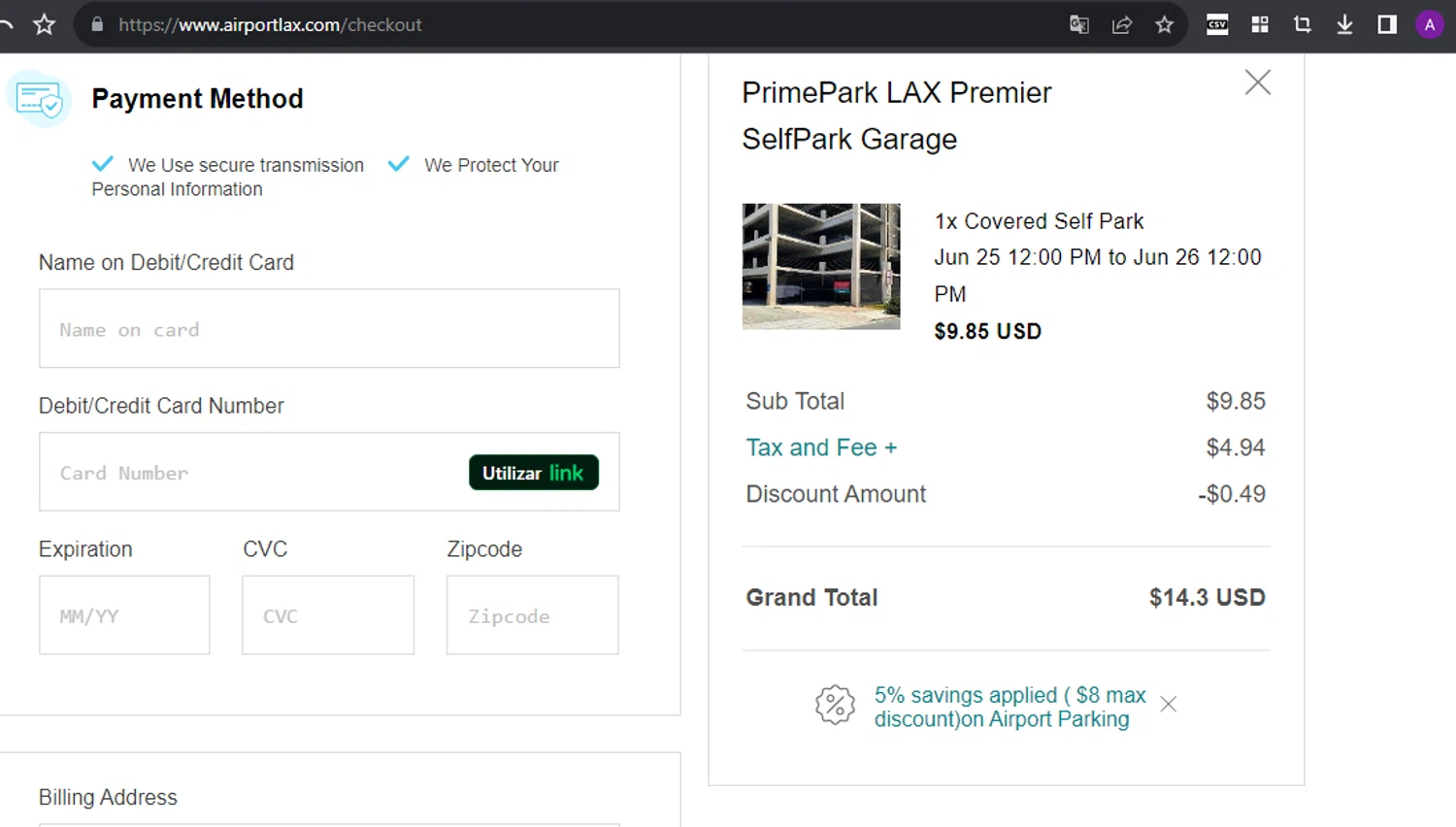The image size is (1456, 827).
Task: Open the purple profile avatar
Action: coord(1430,25)
